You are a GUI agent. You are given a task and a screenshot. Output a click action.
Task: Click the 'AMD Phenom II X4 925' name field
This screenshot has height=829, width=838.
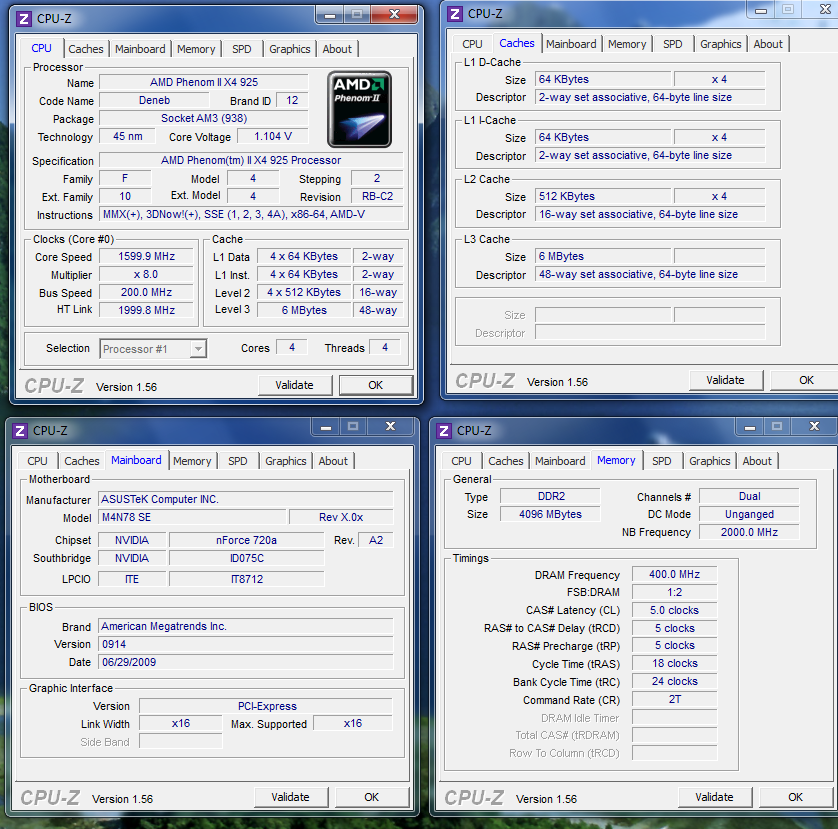204,82
